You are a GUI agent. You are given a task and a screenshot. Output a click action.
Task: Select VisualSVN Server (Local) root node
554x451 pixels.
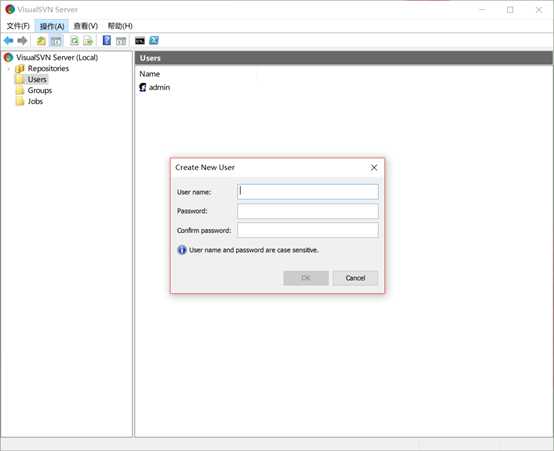point(57,57)
